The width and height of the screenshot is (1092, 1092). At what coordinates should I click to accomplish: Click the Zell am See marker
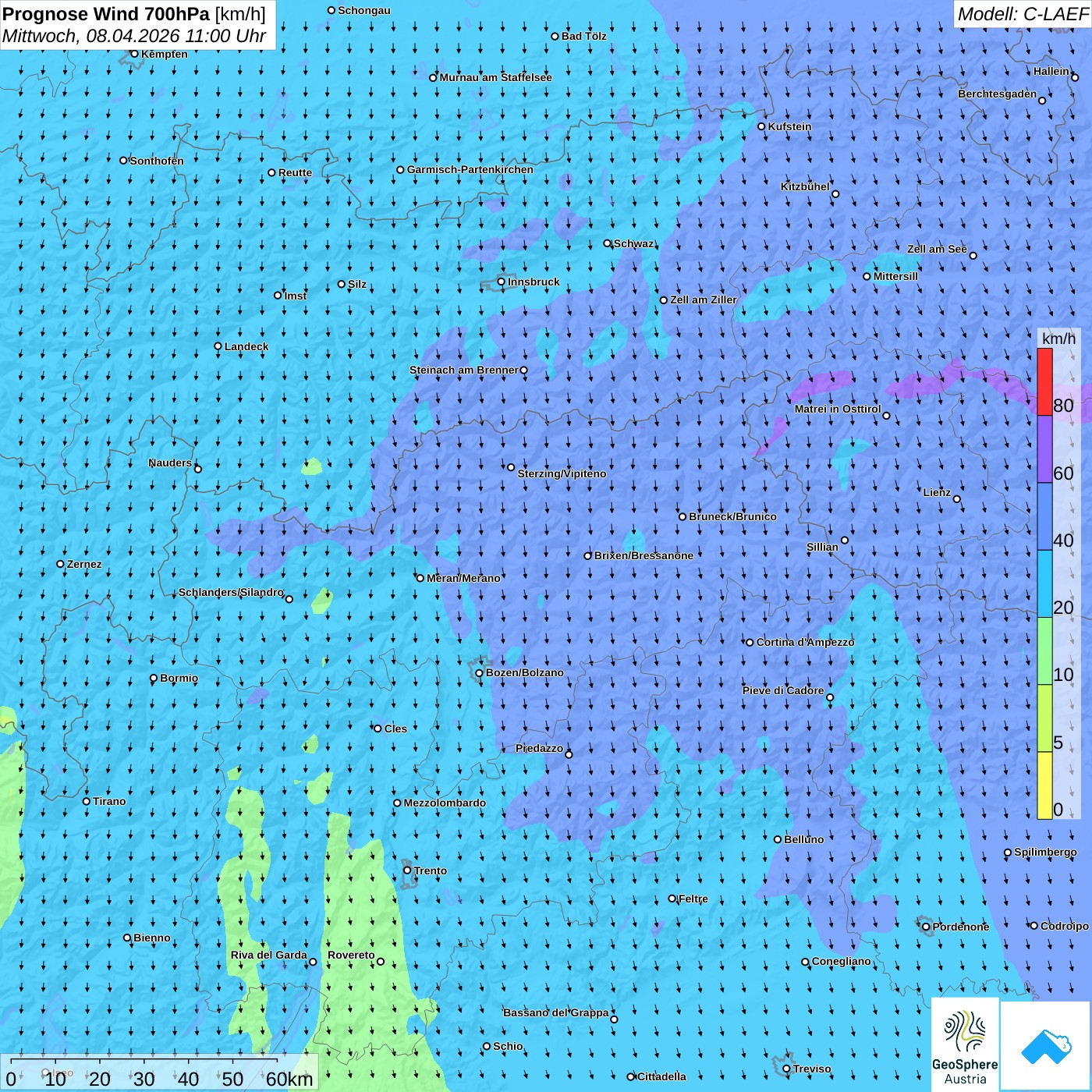click(973, 255)
